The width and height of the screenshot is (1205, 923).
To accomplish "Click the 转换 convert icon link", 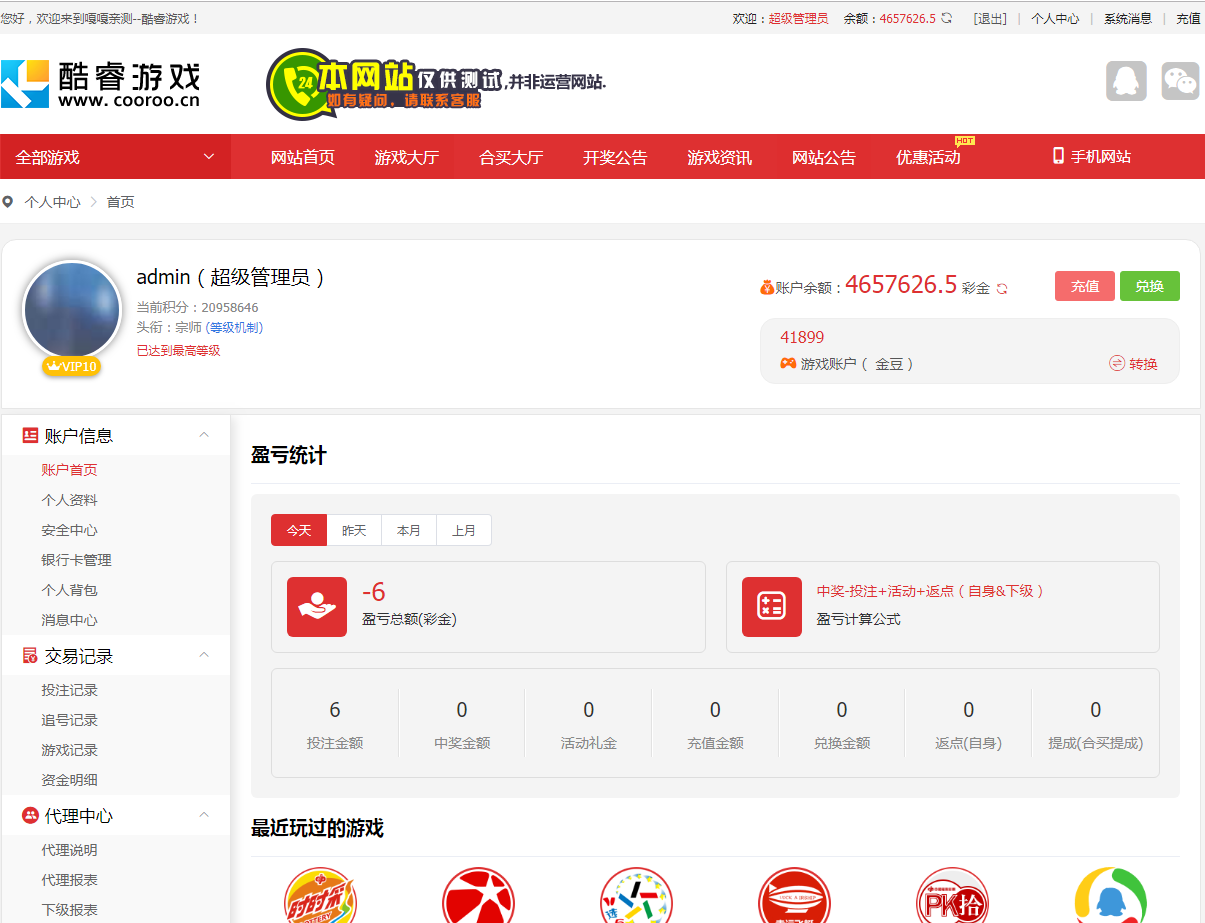I will coord(1133,364).
